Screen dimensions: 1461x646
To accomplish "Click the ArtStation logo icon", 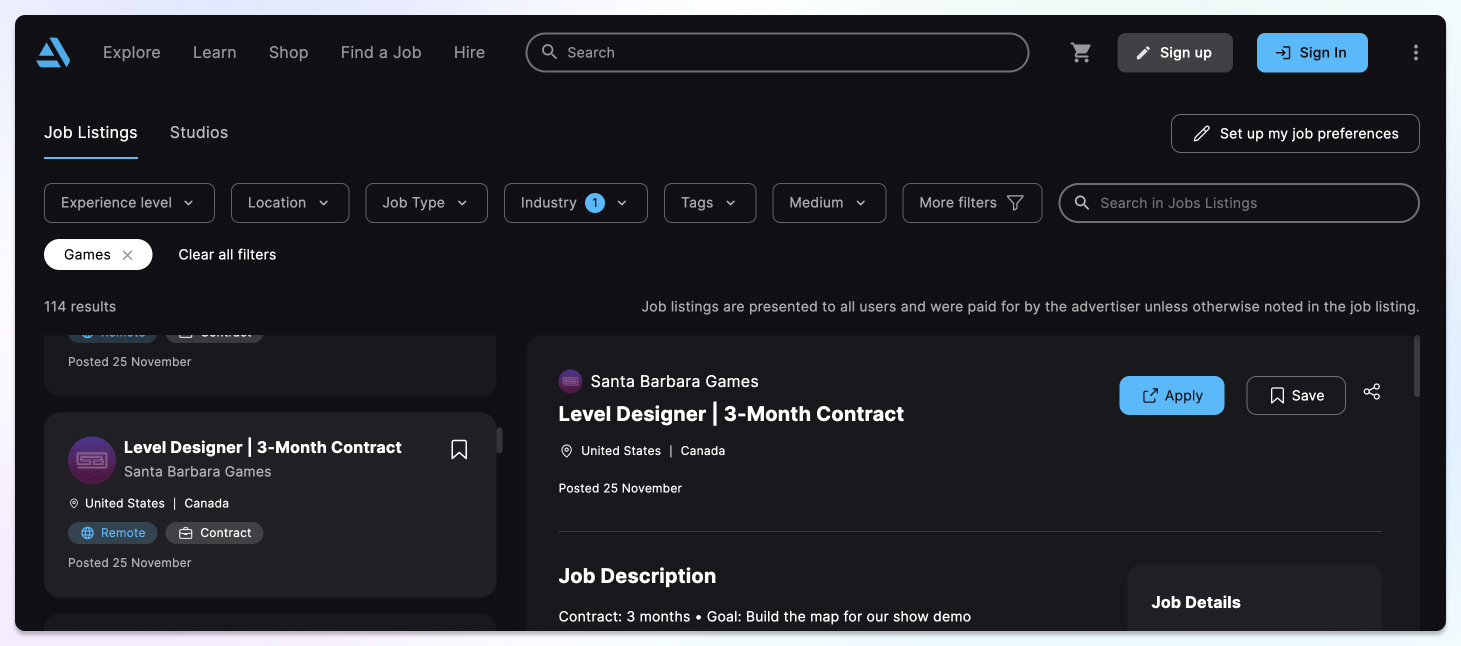I will tap(53, 53).
